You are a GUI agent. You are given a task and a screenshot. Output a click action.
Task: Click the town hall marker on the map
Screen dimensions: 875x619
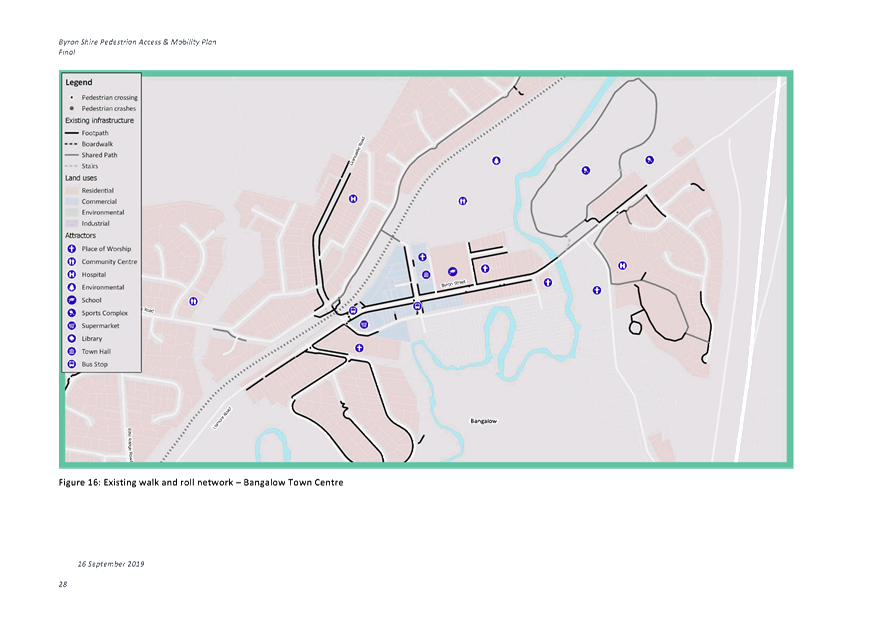point(426,275)
